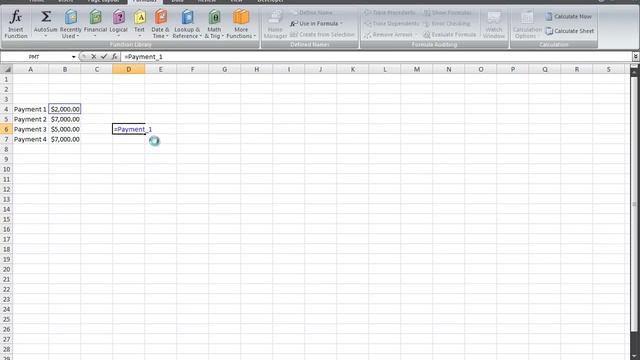Select the $7,000.00 cell beside Payment 4
The image size is (640, 360).
tap(64, 139)
